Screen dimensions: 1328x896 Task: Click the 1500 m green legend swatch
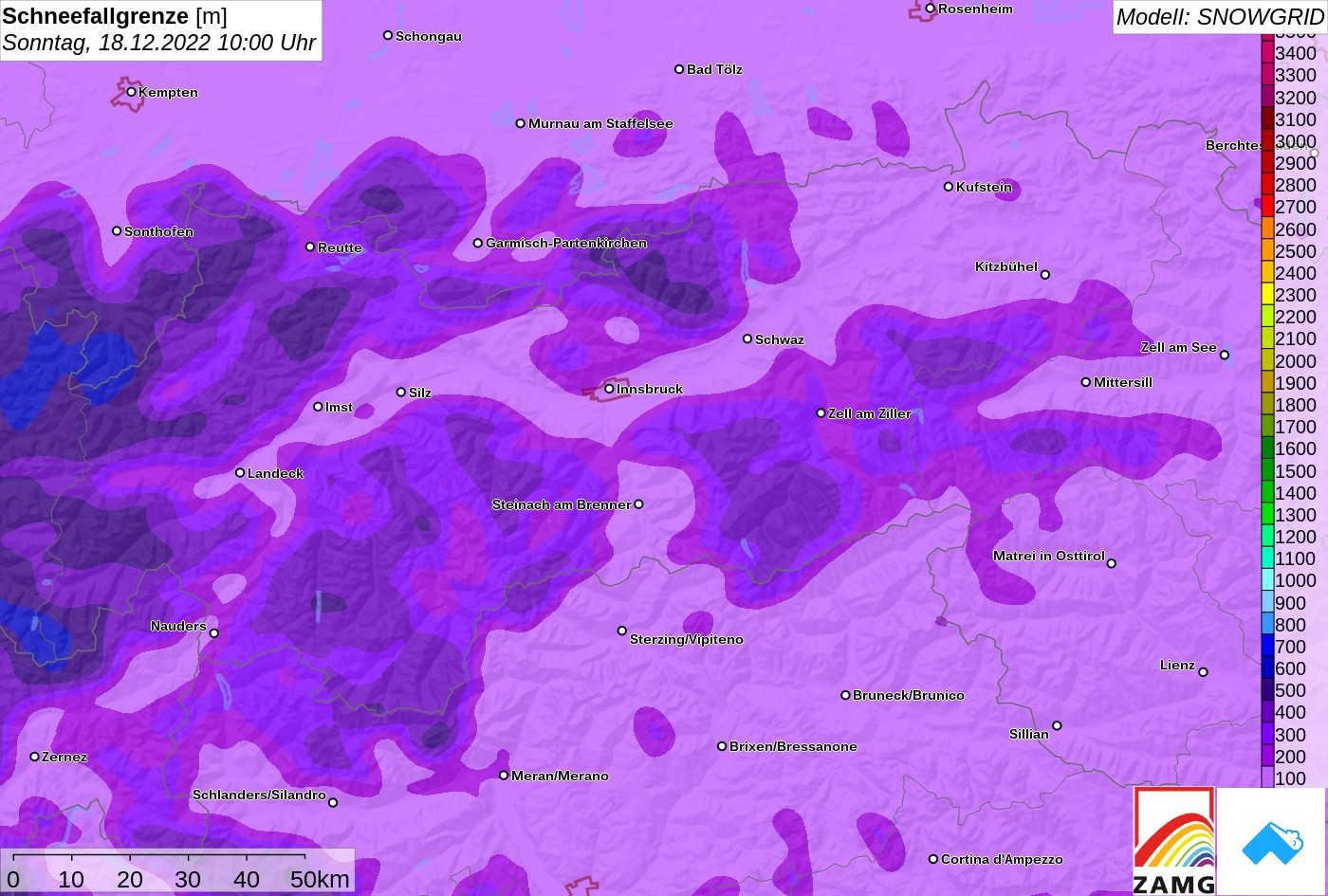click(1267, 470)
